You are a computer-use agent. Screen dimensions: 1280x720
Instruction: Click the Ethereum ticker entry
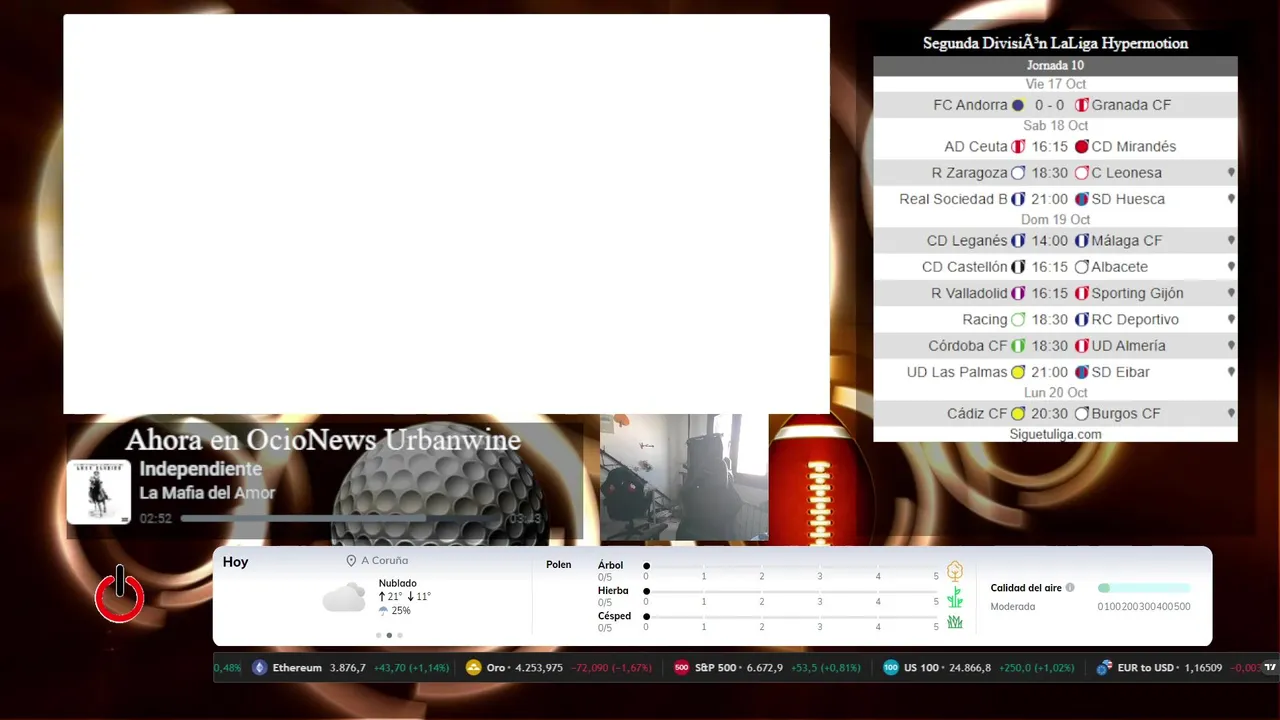350,668
